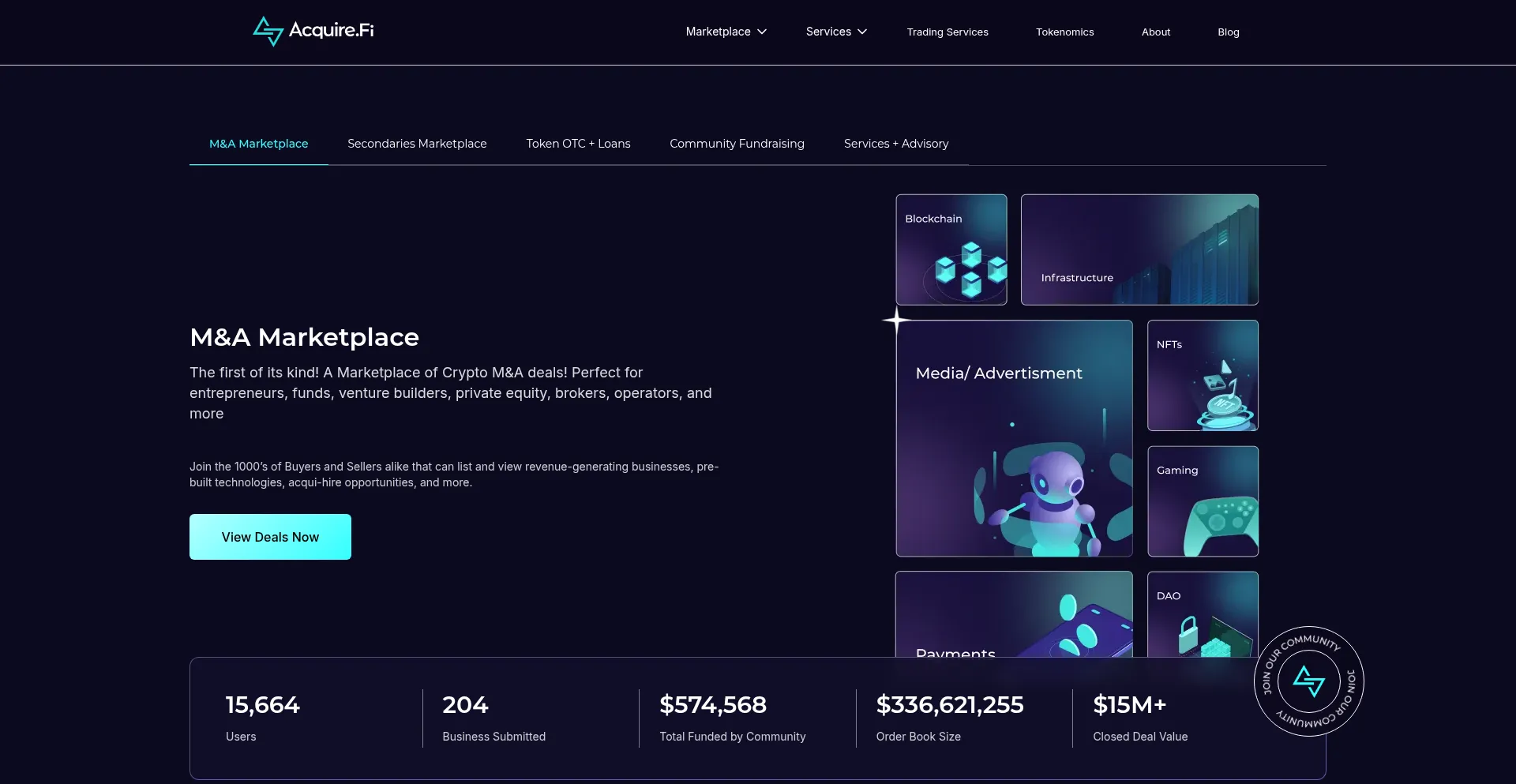1516x784 pixels.
Task: Click the Acquire.Fi wordmark text
Action: pyautogui.click(x=331, y=31)
